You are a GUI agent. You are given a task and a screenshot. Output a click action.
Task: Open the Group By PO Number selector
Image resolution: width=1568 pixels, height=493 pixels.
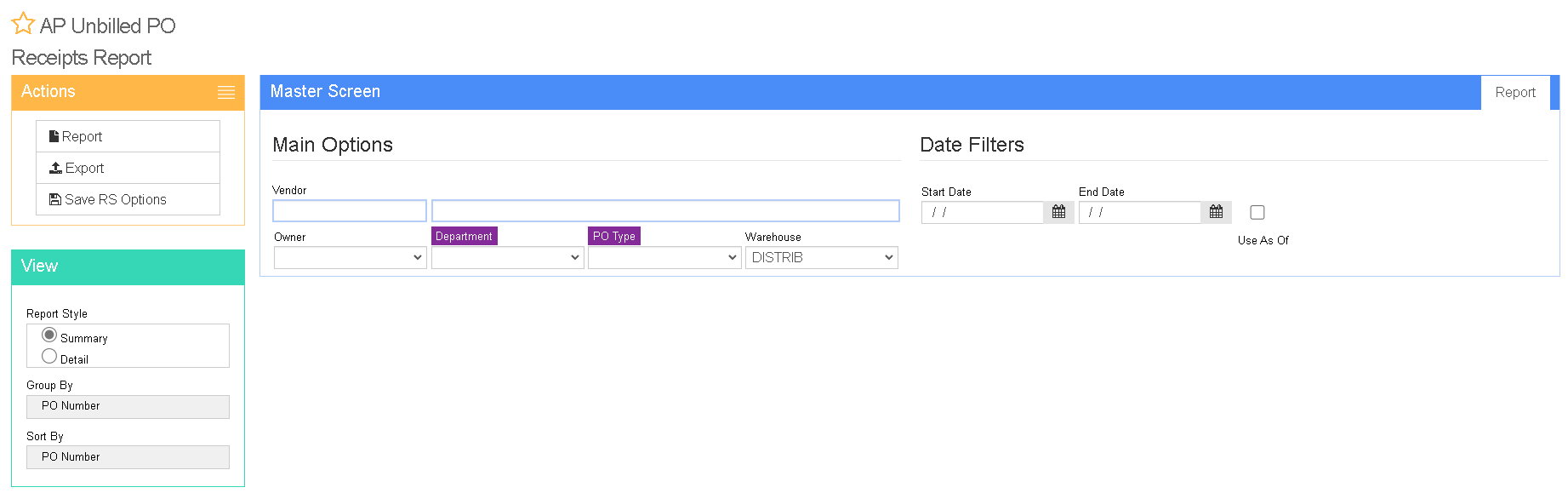(128, 406)
